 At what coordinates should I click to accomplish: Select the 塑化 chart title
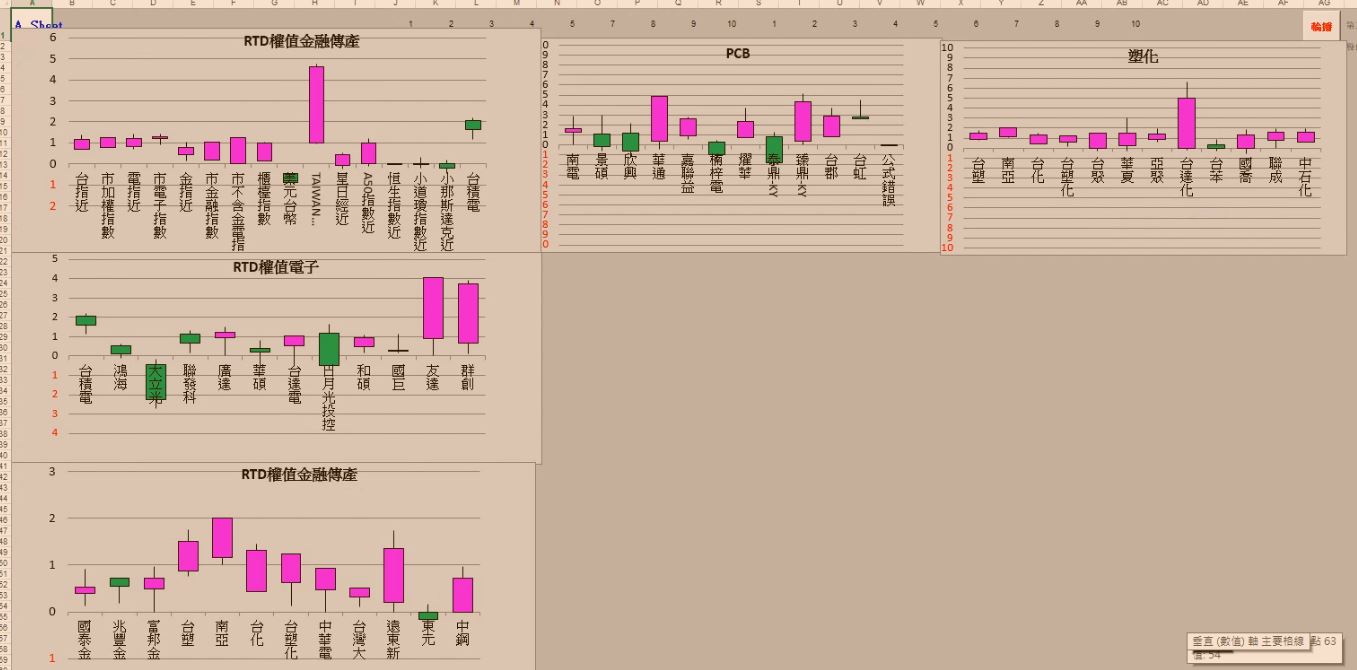click(1143, 57)
